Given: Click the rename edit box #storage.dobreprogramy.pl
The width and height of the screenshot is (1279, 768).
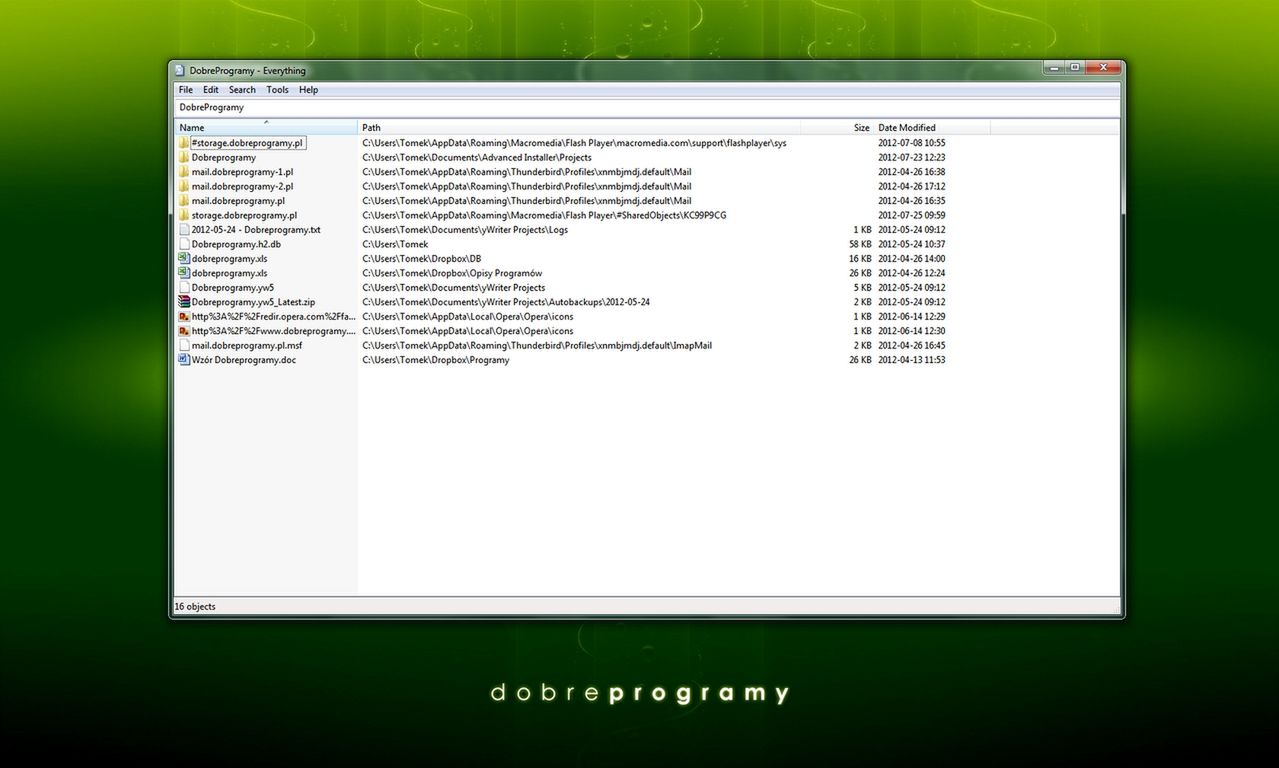Looking at the screenshot, I should tap(248, 143).
